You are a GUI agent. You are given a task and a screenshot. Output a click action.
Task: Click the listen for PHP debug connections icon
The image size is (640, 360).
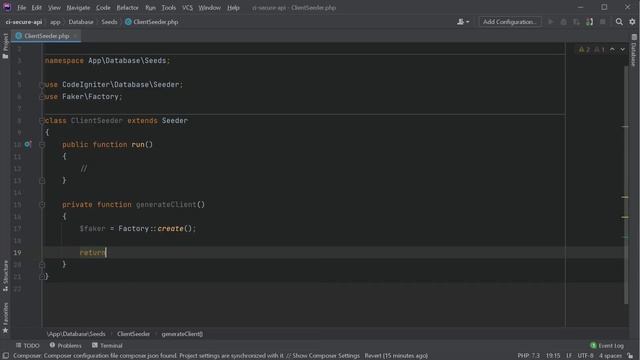589,22
